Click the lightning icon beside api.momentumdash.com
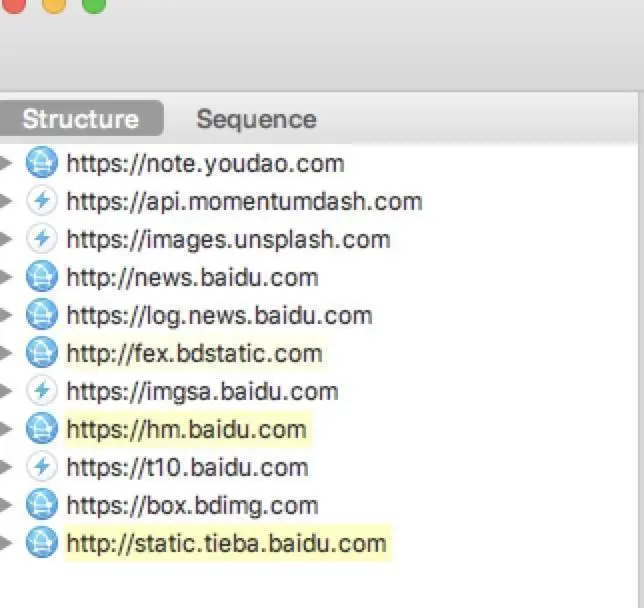 41,201
